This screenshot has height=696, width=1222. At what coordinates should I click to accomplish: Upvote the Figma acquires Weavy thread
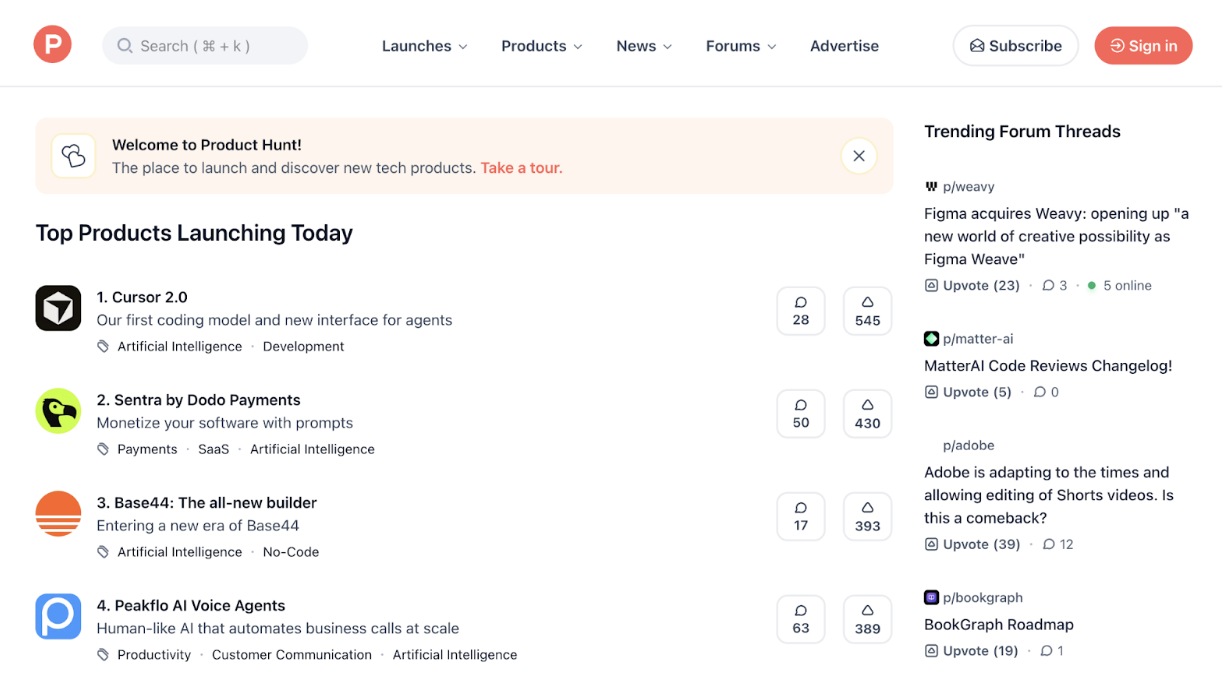click(972, 285)
